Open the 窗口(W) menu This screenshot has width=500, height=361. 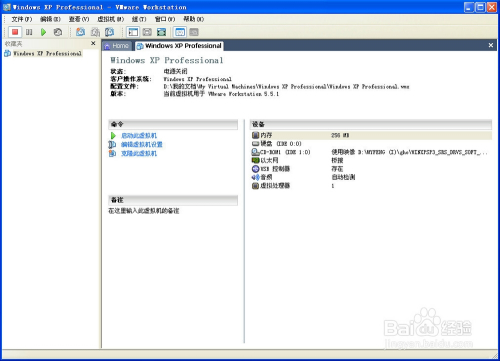pos(165,19)
